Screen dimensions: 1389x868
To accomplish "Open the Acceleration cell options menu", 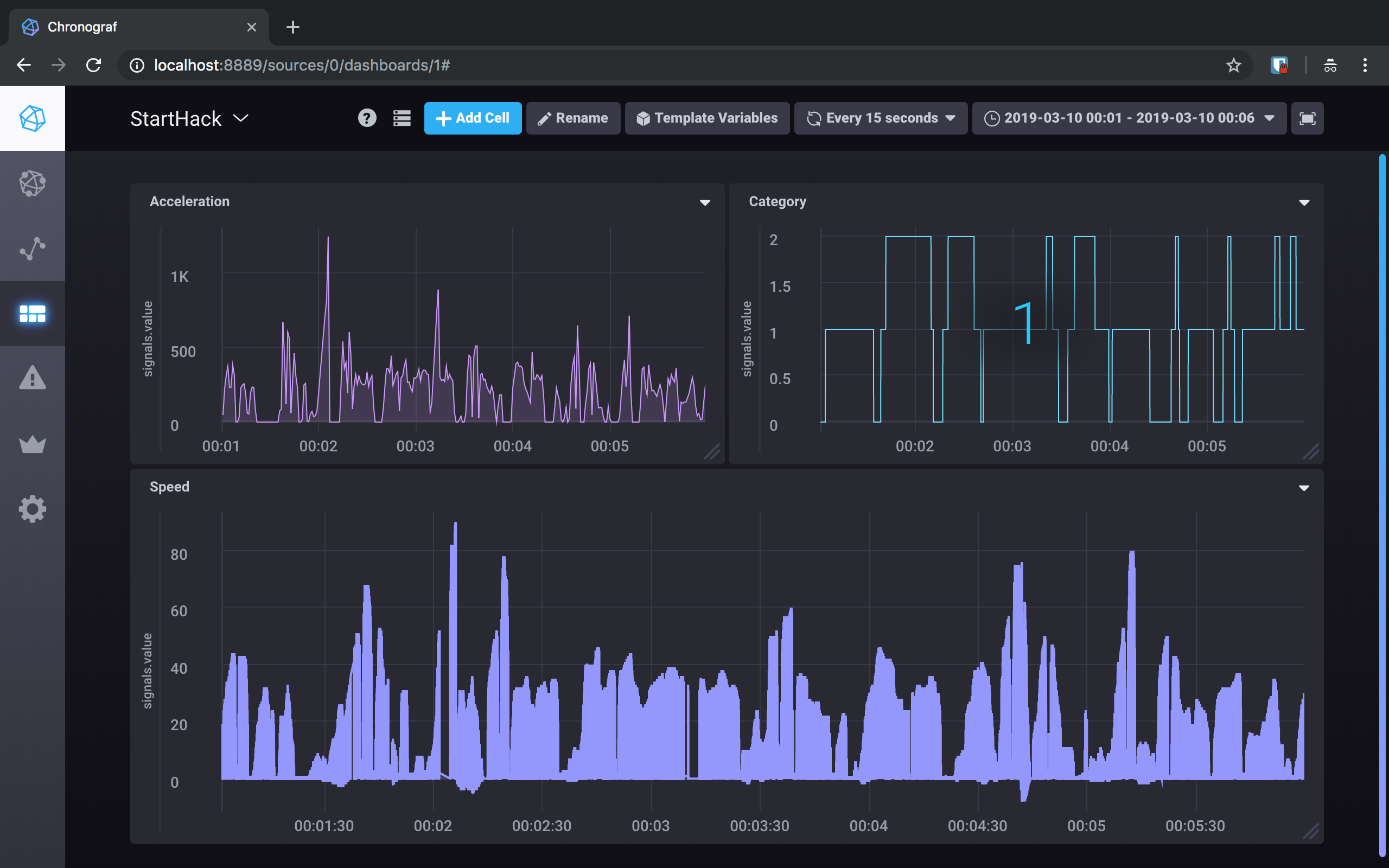I will (705, 203).
